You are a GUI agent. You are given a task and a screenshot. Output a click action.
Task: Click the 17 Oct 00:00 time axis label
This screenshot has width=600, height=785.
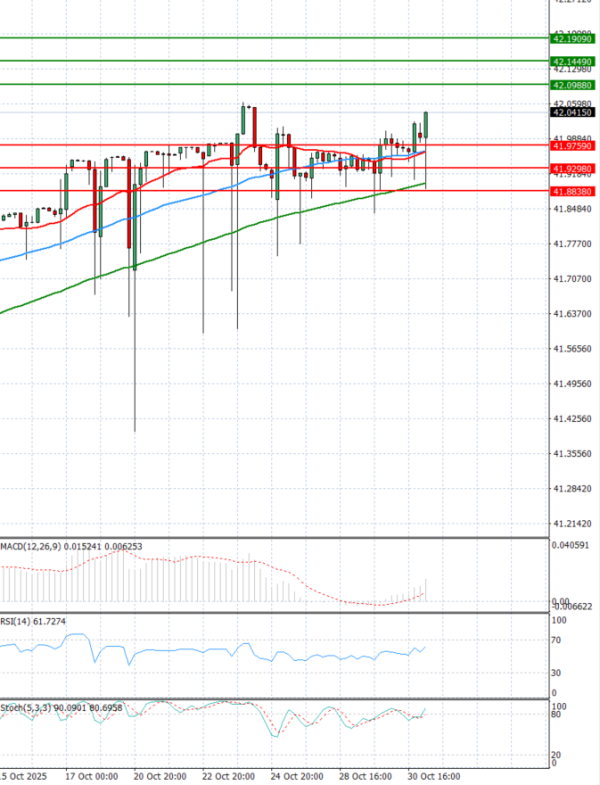point(91,775)
